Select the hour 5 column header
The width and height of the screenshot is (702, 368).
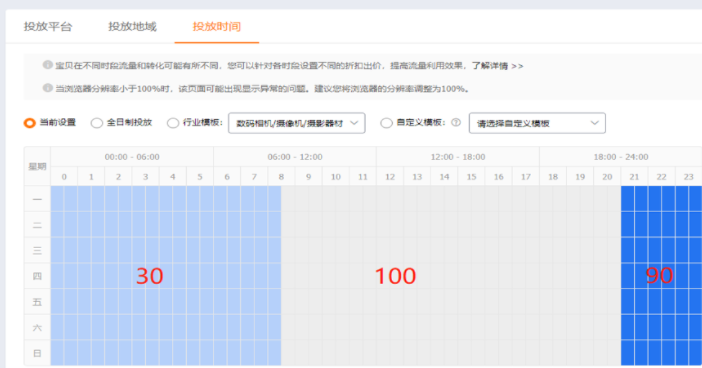pos(200,177)
